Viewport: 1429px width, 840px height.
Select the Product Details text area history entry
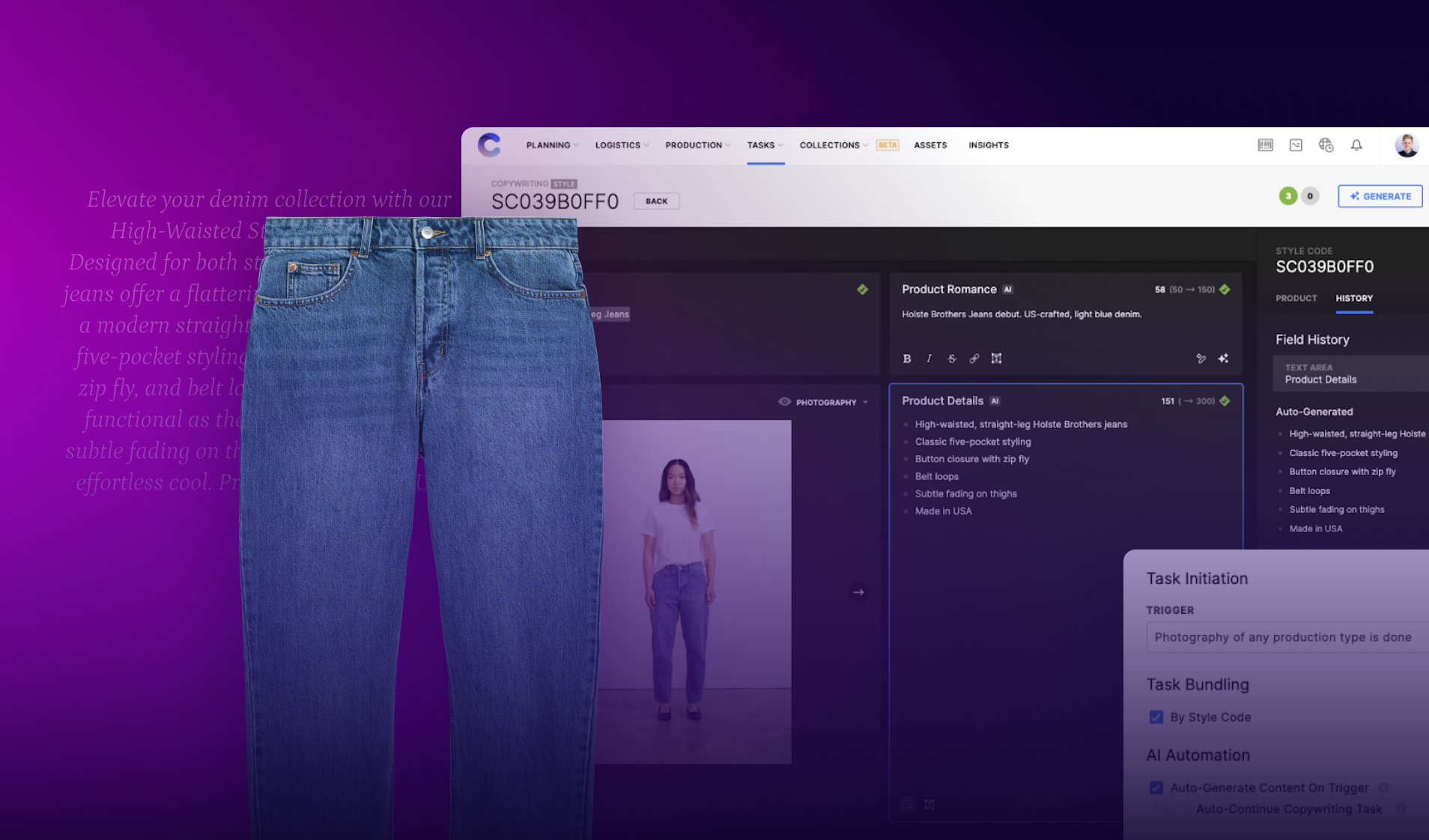[1350, 374]
